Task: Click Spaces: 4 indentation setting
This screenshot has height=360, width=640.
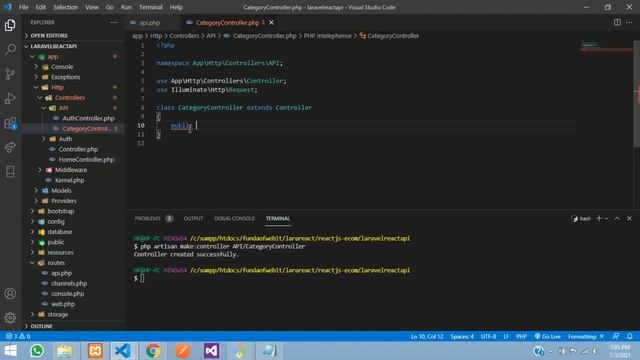Action: (462, 336)
